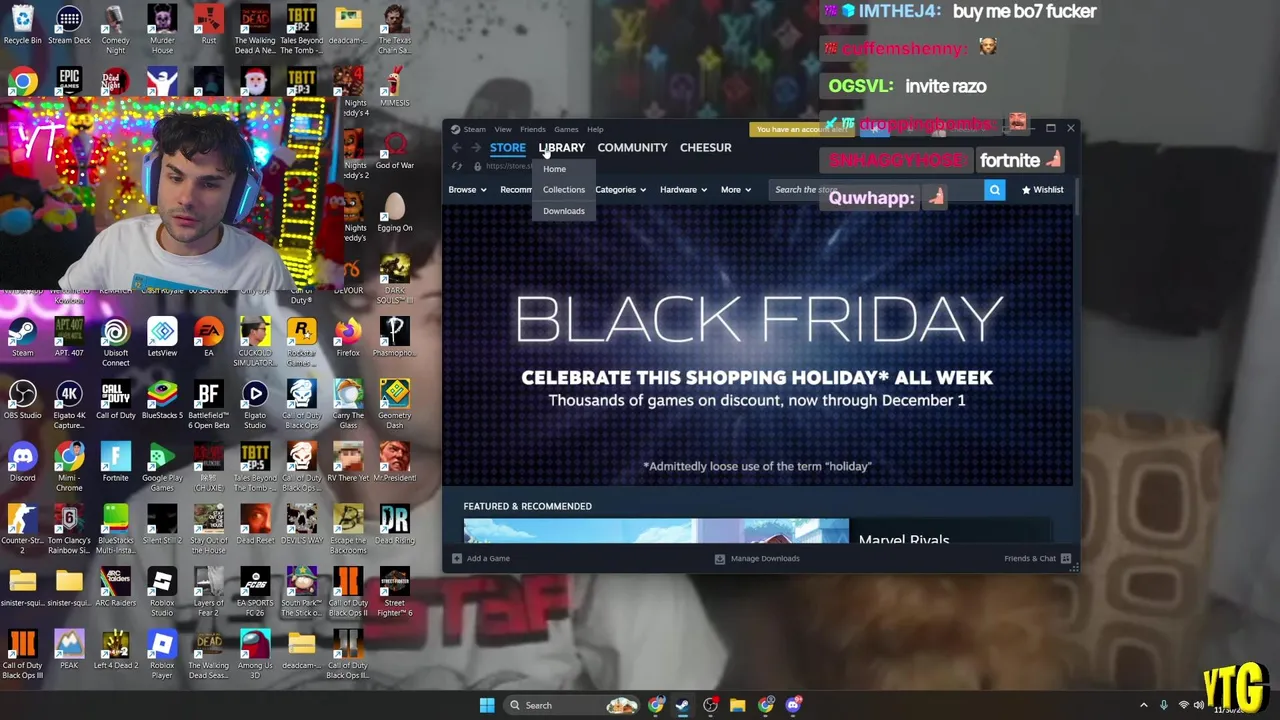Click the Steam back navigation arrow
The width and height of the screenshot is (1280, 720).
[457, 148]
